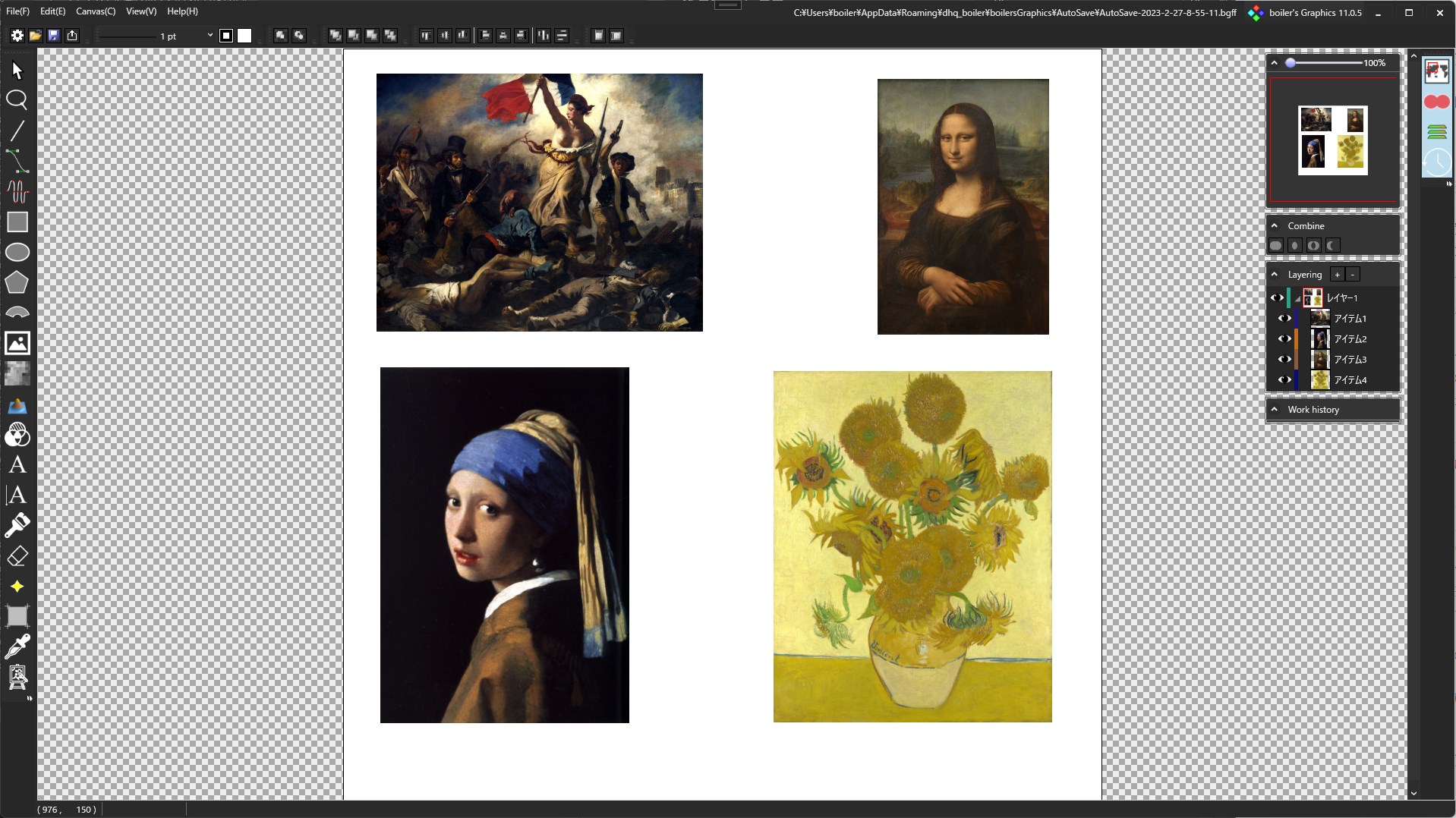This screenshot has width=1456, height=818.
Task: Toggle visibility of アイテム2
Action: [x=1285, y=339]
